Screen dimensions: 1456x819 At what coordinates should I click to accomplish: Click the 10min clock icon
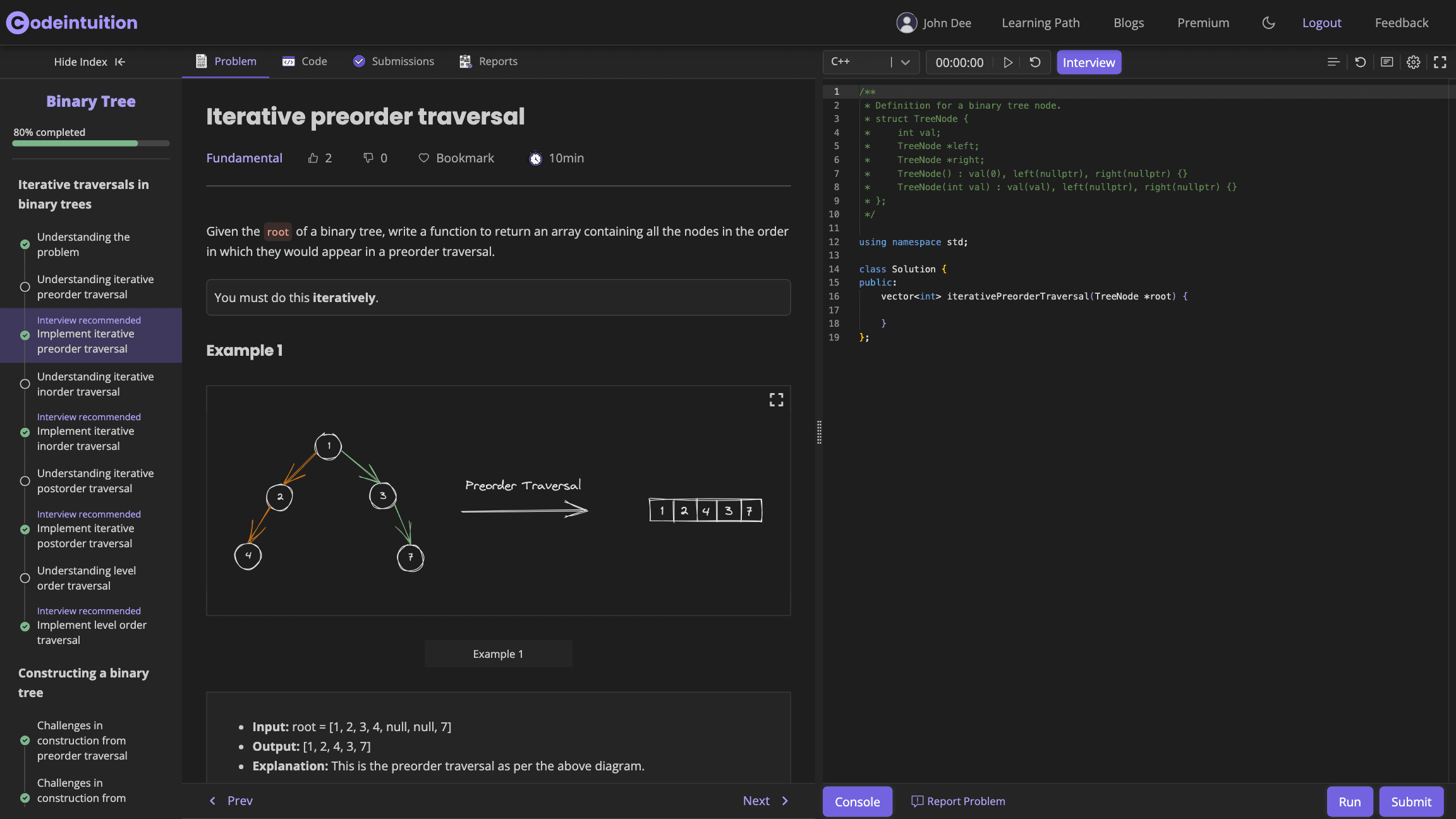[535, 158]
